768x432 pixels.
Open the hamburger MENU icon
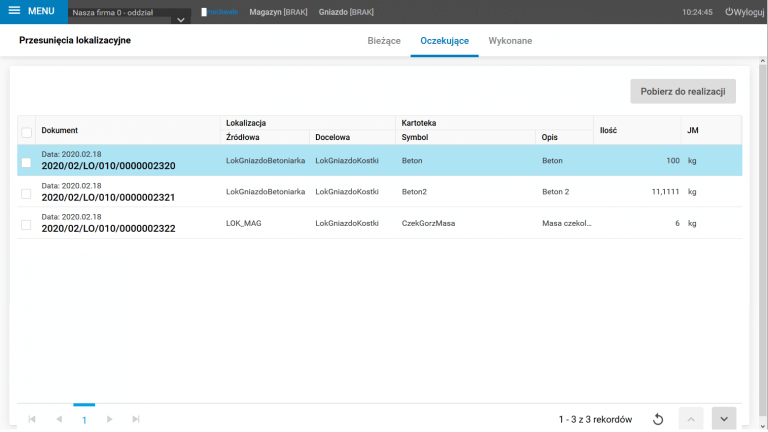pyautogui.click(x=14, y=11)
